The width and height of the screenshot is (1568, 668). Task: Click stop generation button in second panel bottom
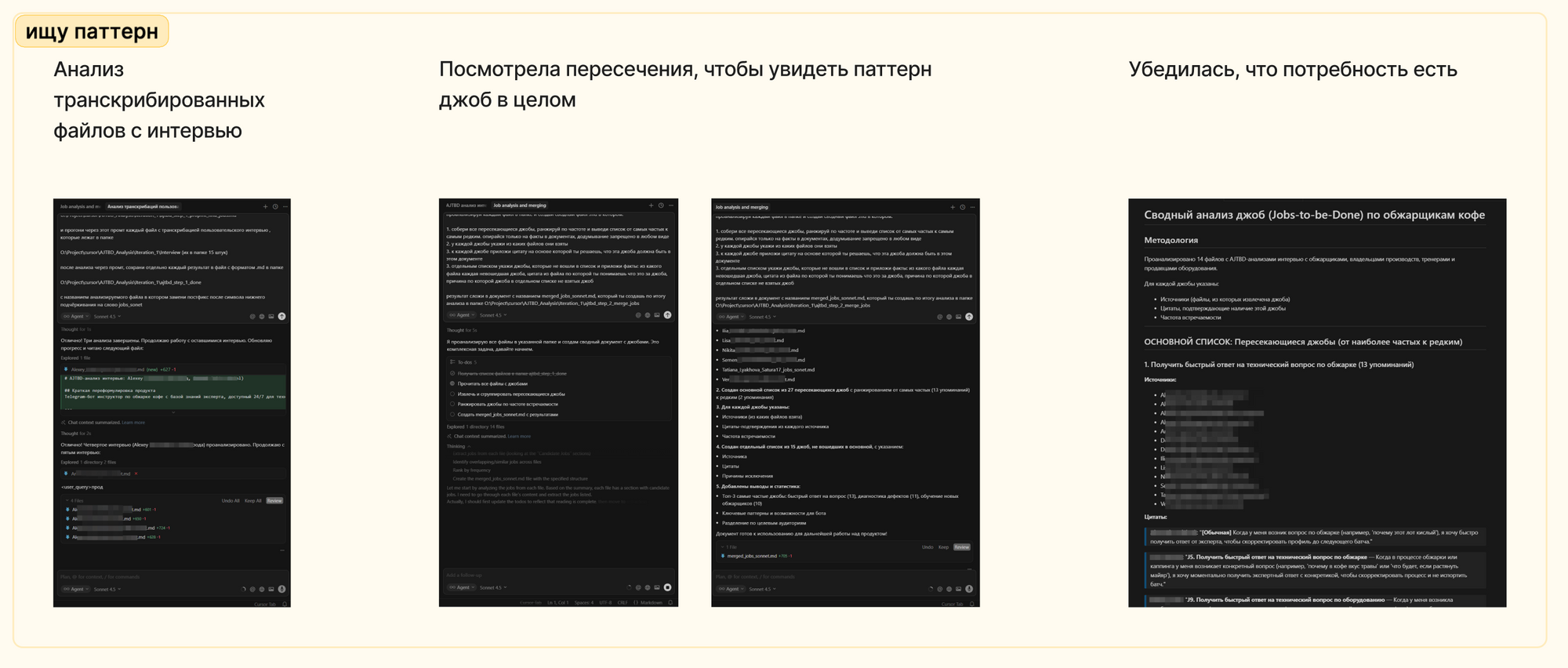point(667,587)
